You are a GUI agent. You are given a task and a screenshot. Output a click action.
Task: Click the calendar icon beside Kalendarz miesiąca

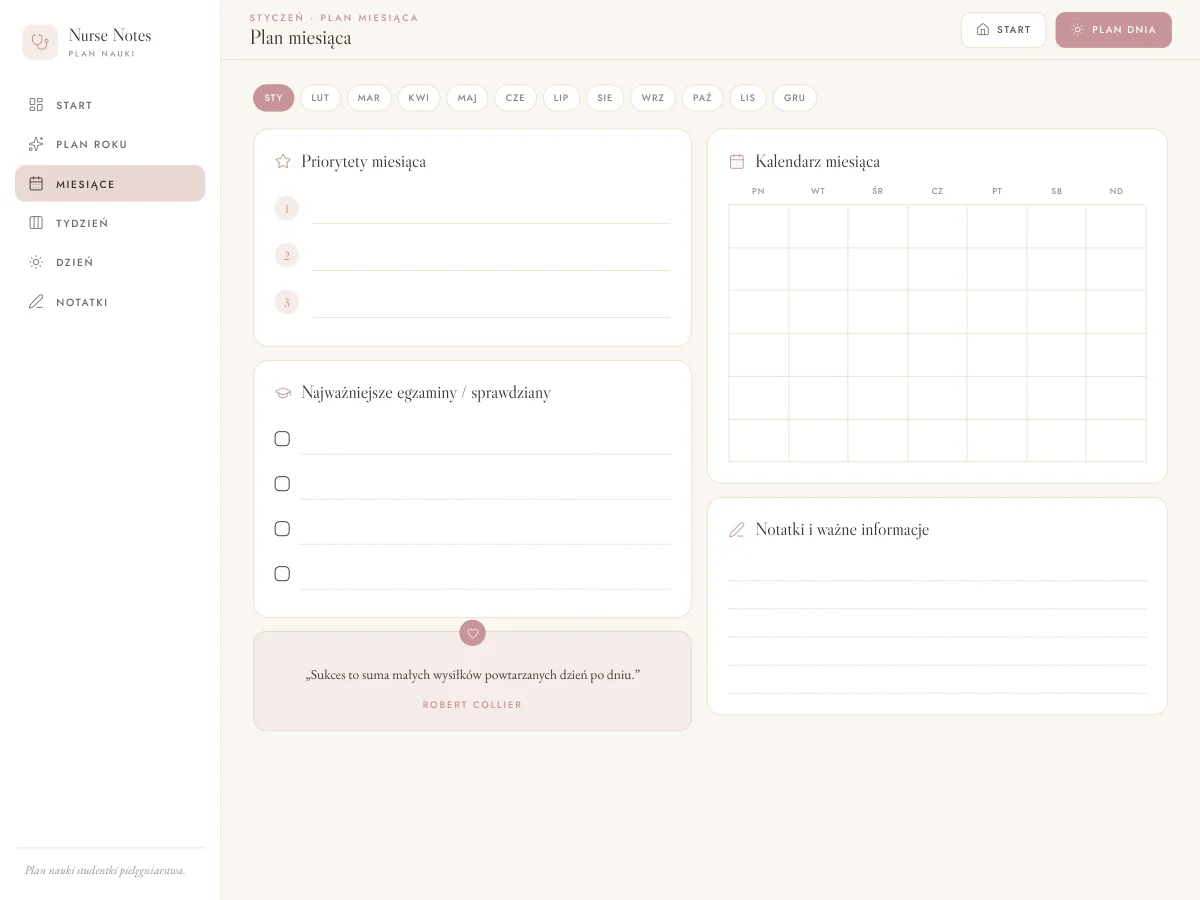coord(737,161)
